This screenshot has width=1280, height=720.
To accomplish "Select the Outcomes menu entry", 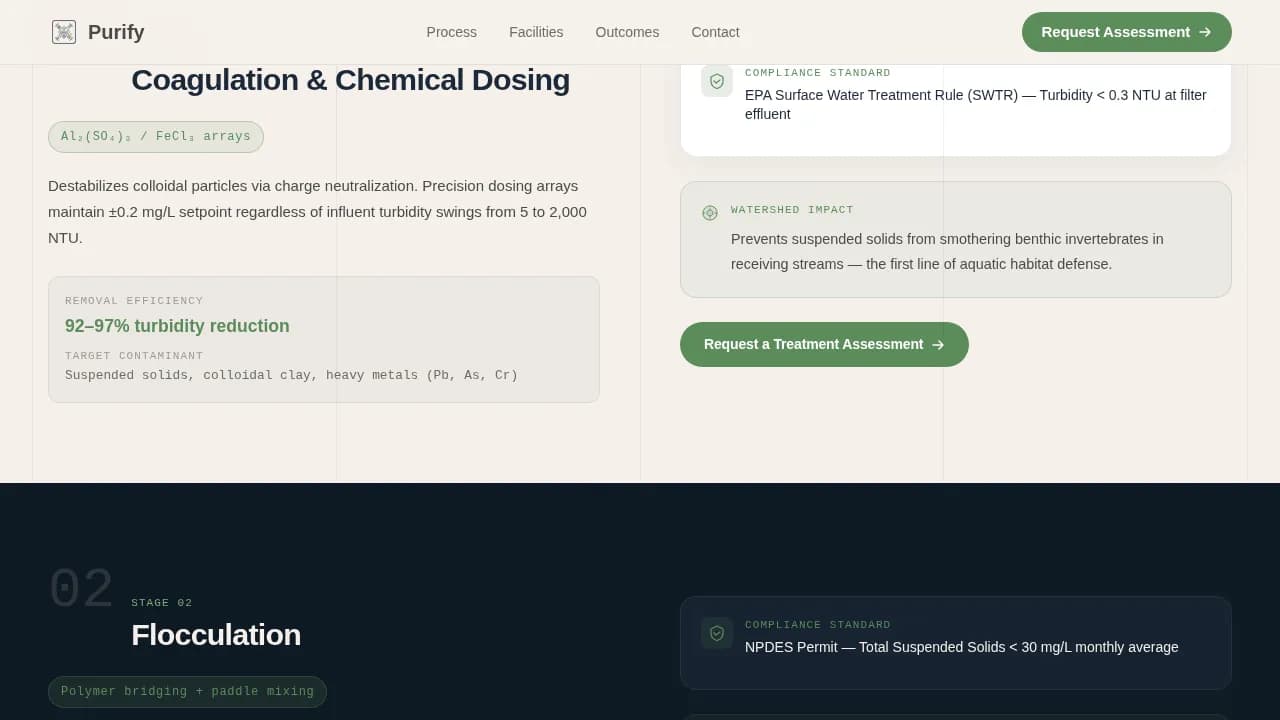I will 627,32.
